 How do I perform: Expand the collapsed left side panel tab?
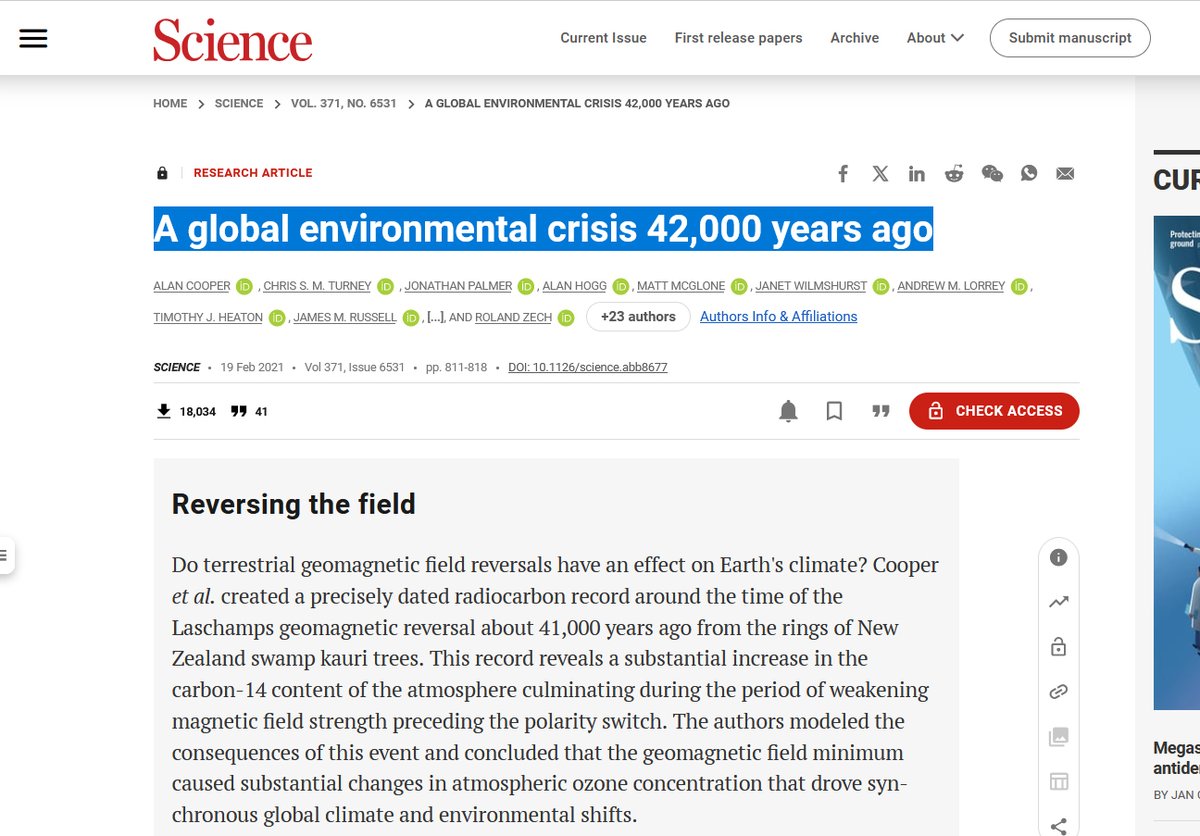tap(6, 554)
